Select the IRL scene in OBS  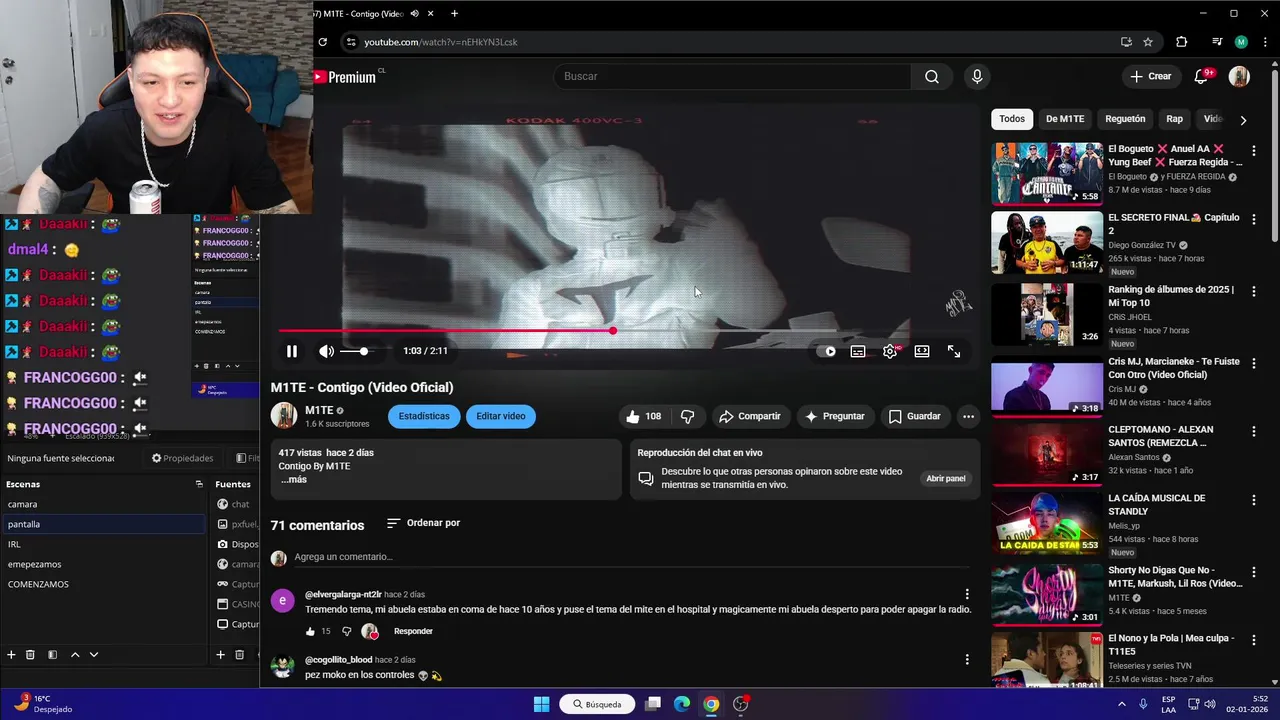coord(103,544)
